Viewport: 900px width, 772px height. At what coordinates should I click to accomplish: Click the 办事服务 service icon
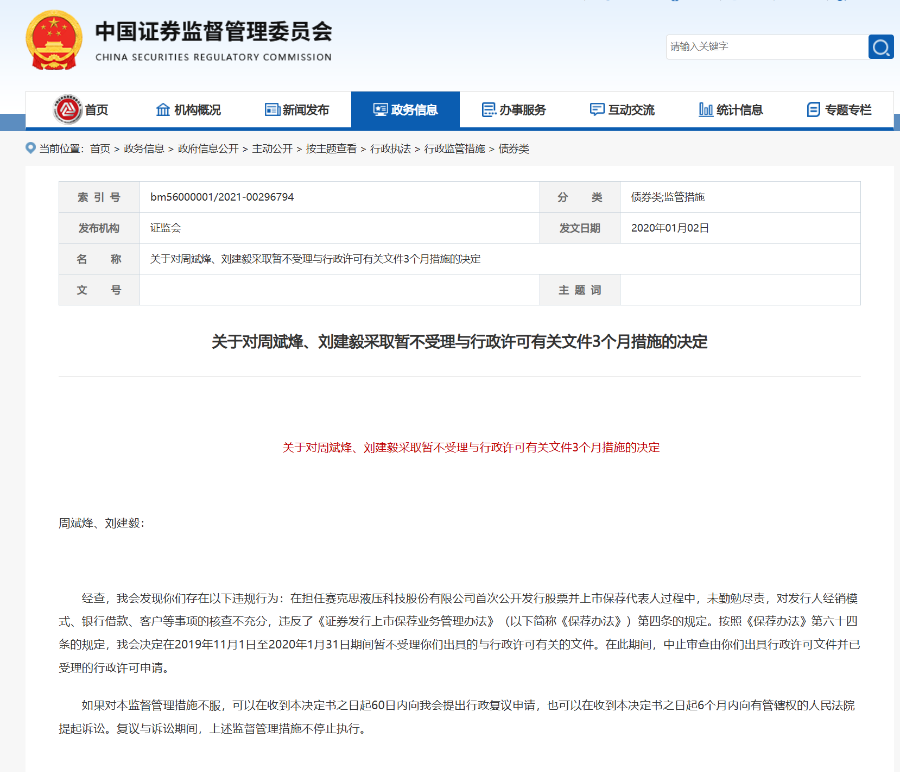[489, 107]
